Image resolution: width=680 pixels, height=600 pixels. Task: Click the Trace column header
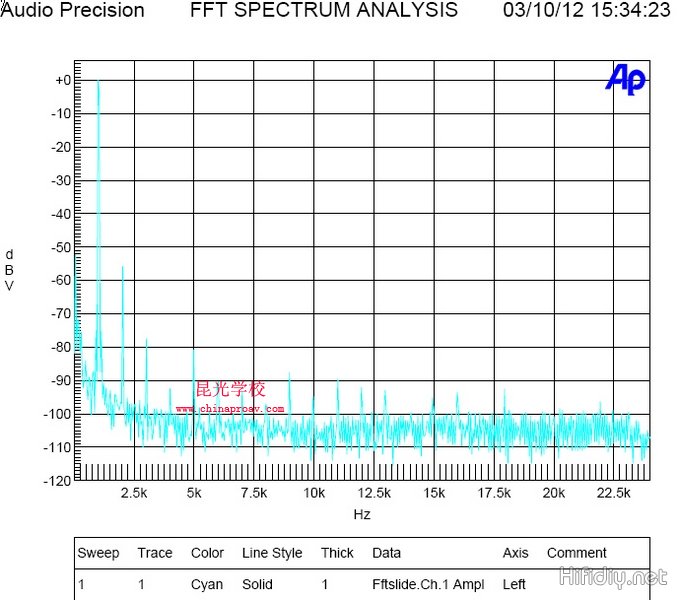155,553
